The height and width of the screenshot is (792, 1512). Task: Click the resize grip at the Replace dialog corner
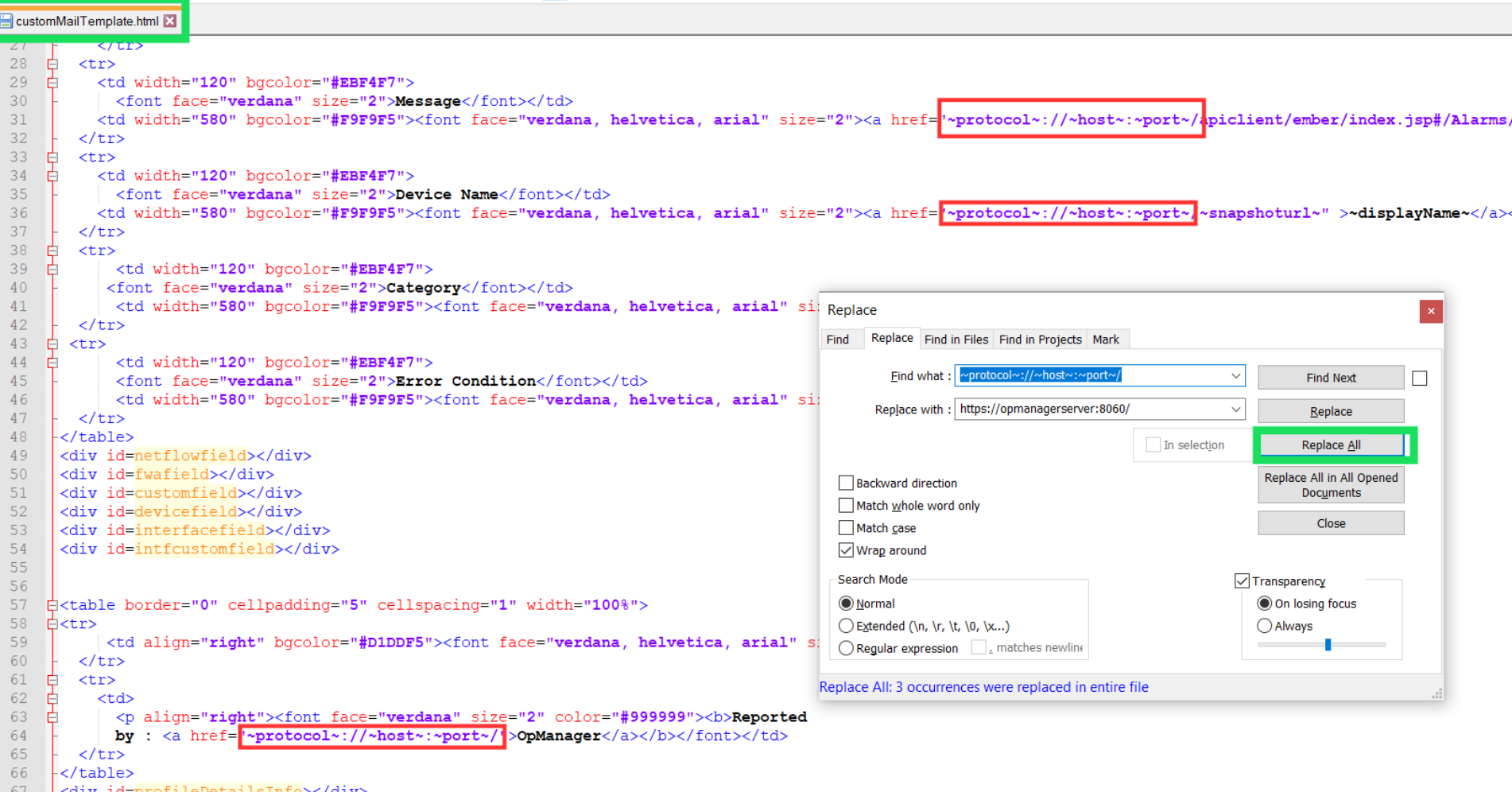[x=1436, y=693]
